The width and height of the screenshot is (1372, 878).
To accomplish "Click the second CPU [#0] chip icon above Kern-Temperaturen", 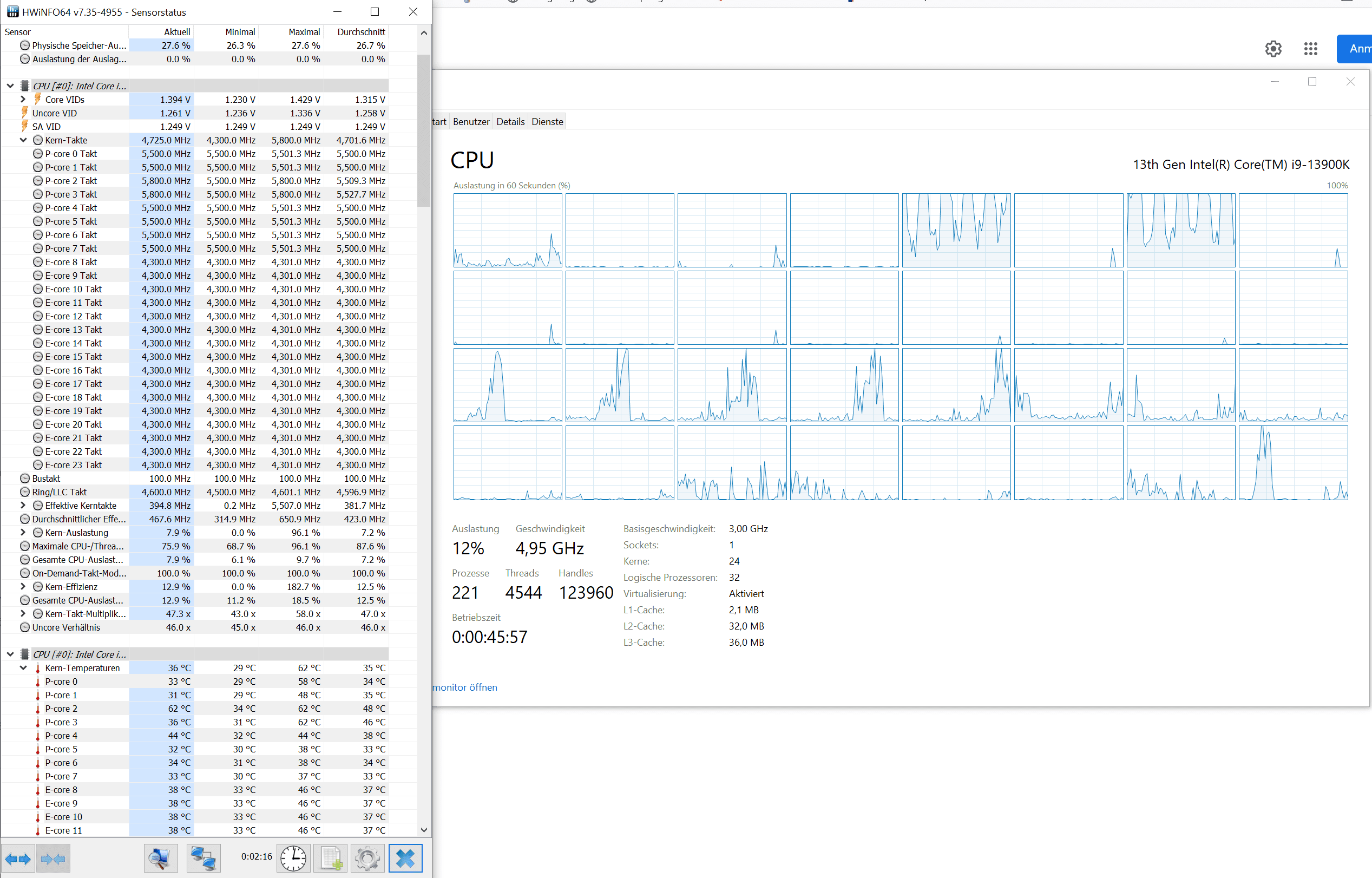I will pos(24,654).
